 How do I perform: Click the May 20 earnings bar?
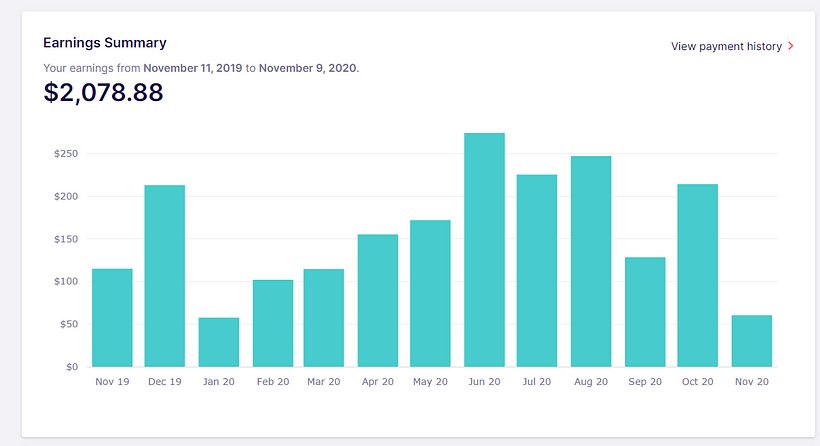(431, 293)
